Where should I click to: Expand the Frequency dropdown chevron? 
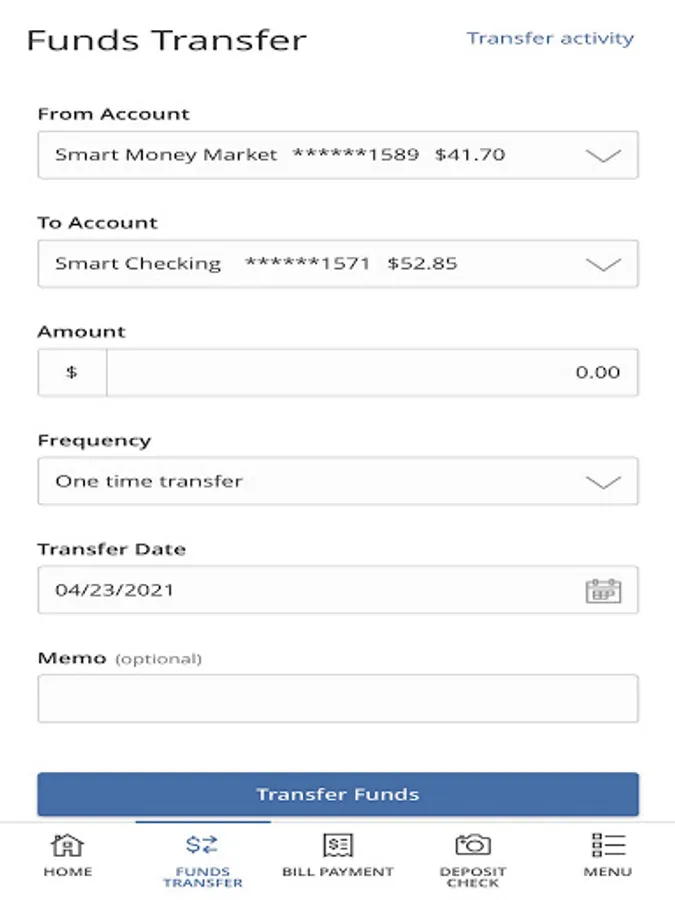(x=603, y=482)
